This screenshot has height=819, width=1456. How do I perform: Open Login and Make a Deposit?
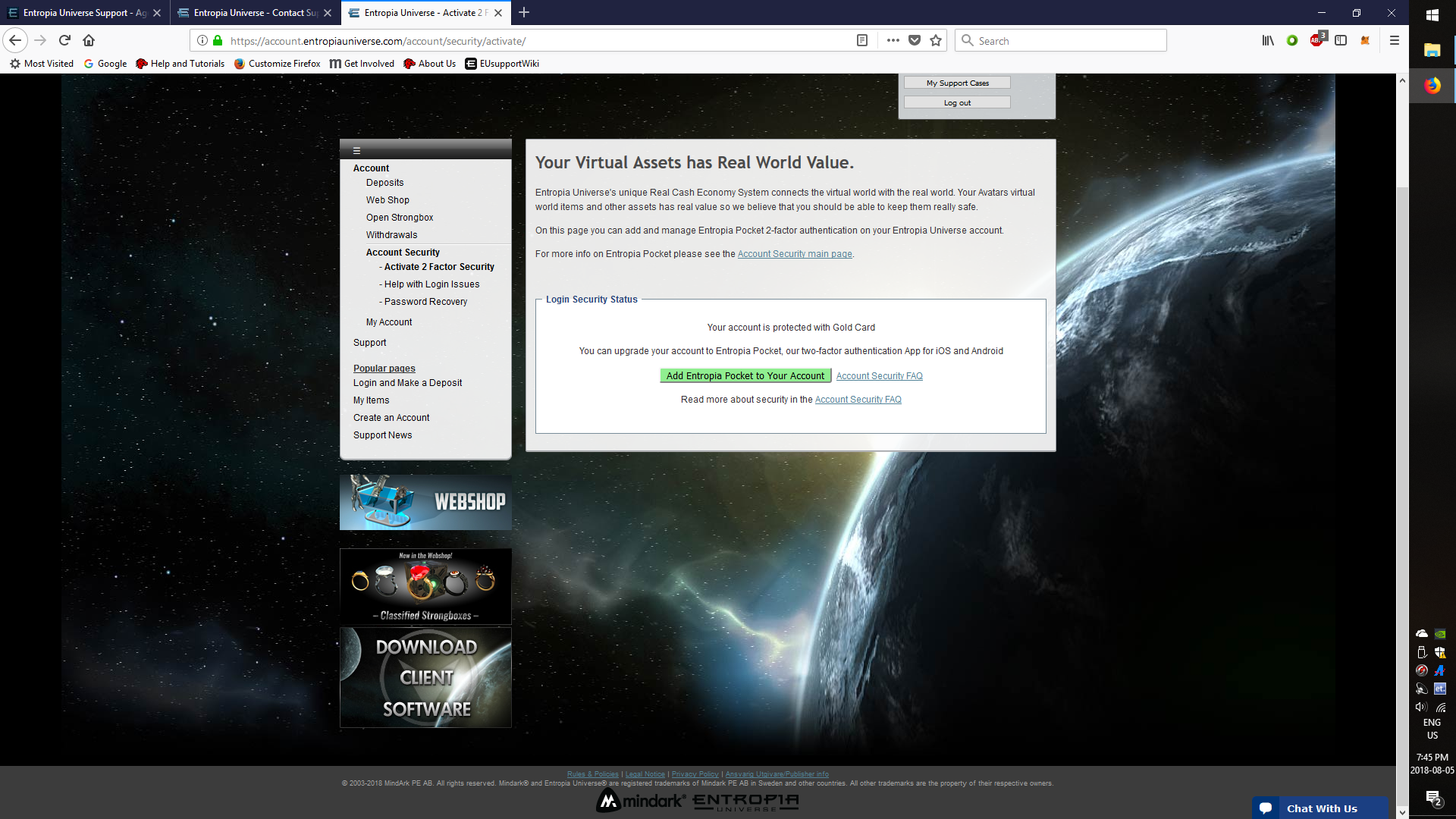(x=407, y=383)
